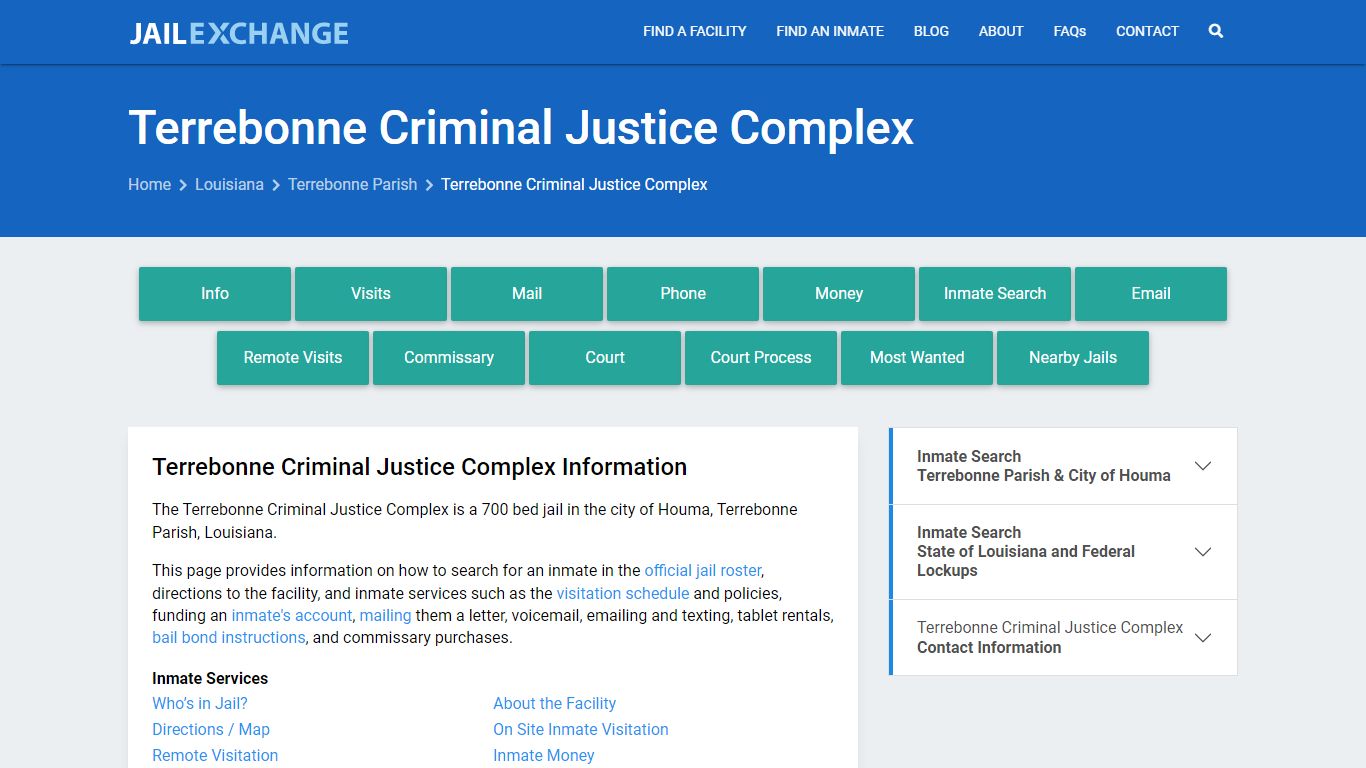Viewport: 1366px width, 768px height.
Task: Select the Money button
Action: [x=839, y=294]
